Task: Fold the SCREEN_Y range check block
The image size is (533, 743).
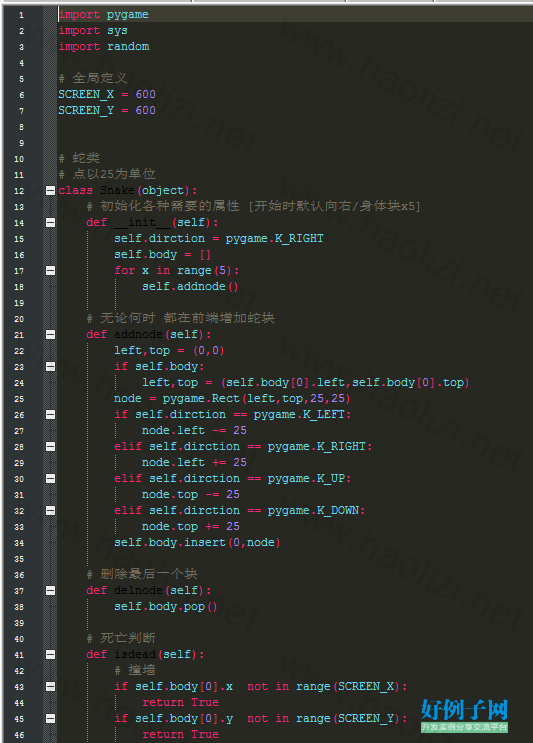Action: [x=50, y=718]
